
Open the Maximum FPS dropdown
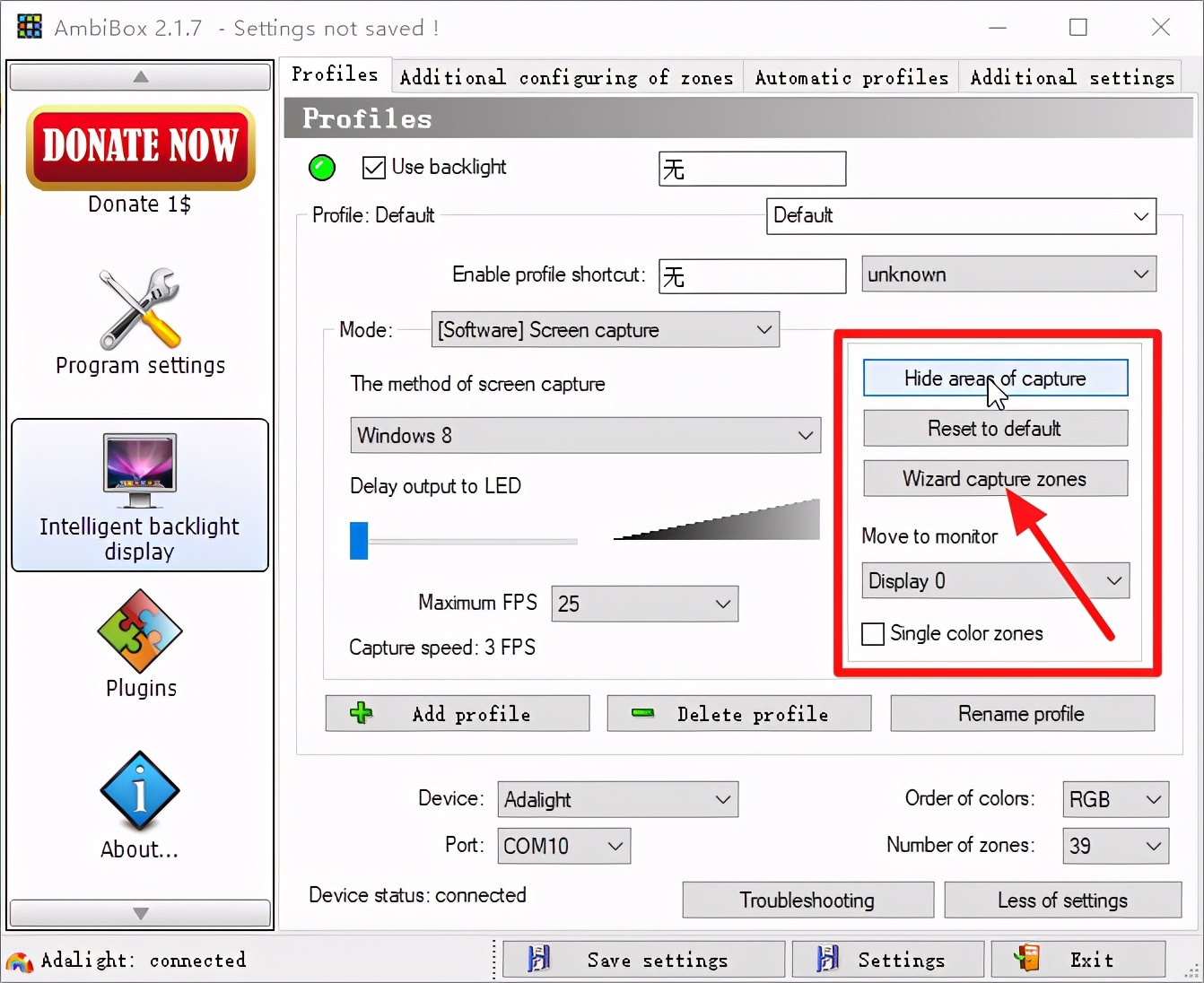coord(644,604)
